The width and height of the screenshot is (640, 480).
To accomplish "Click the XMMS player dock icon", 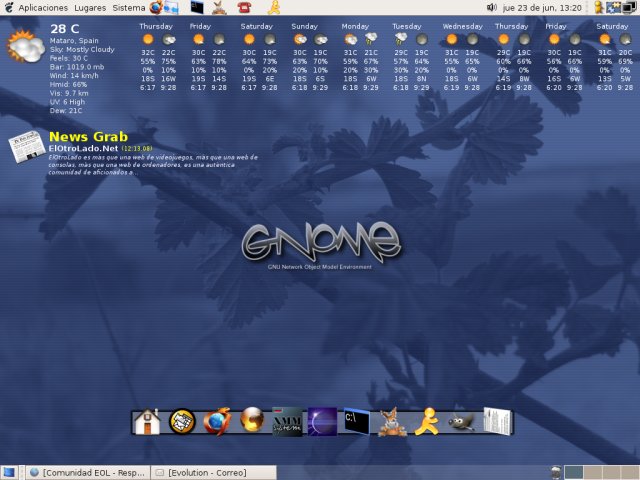I will pos(287,422).
